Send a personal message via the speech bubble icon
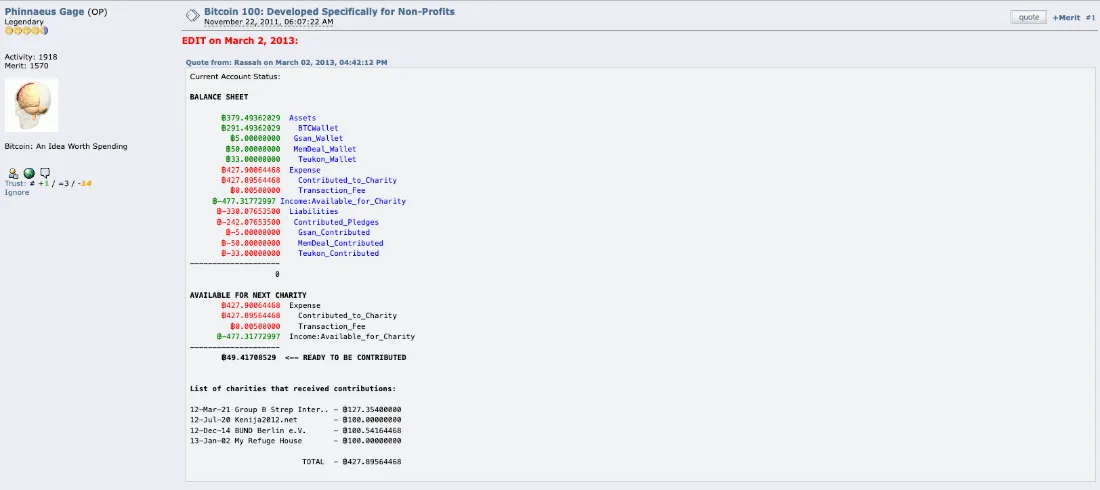1100x490 pixels. [45, 173]
